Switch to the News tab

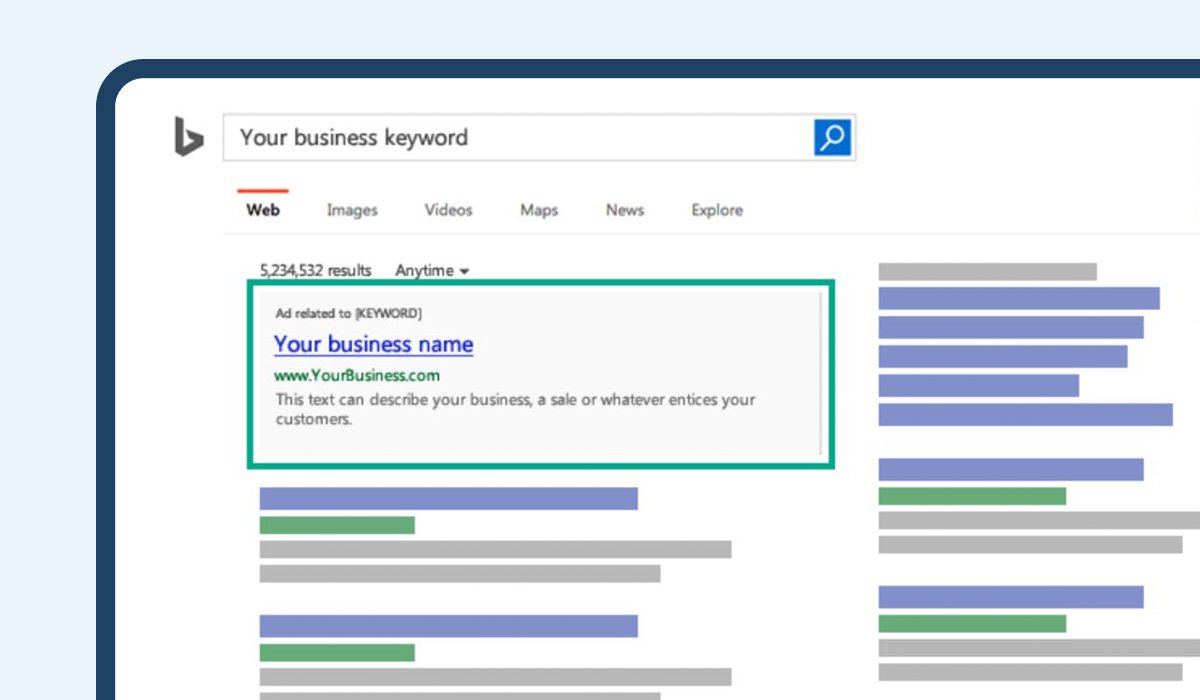[x=625, y=210]
